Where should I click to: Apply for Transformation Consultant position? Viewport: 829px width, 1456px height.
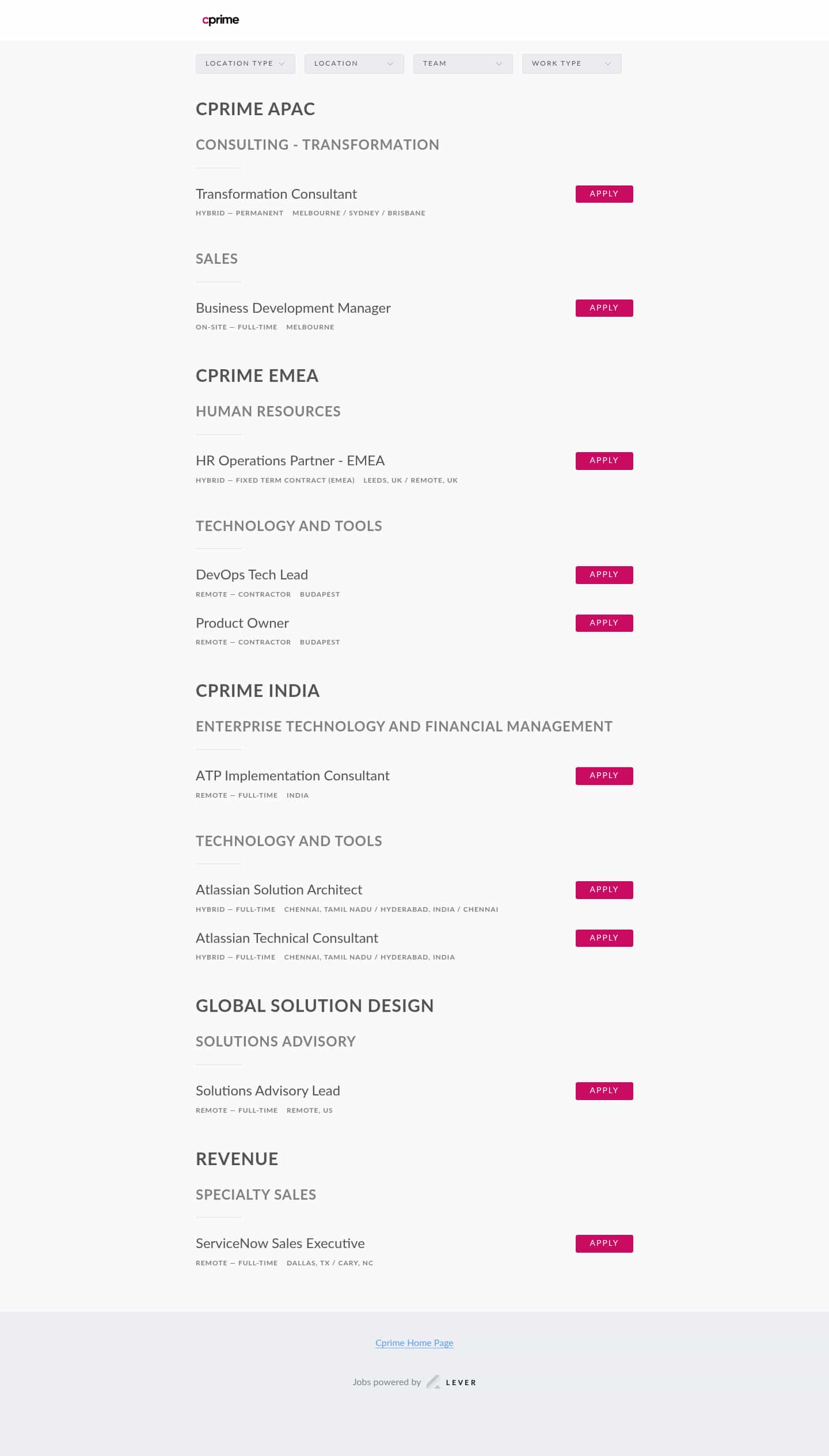[604, 194]
